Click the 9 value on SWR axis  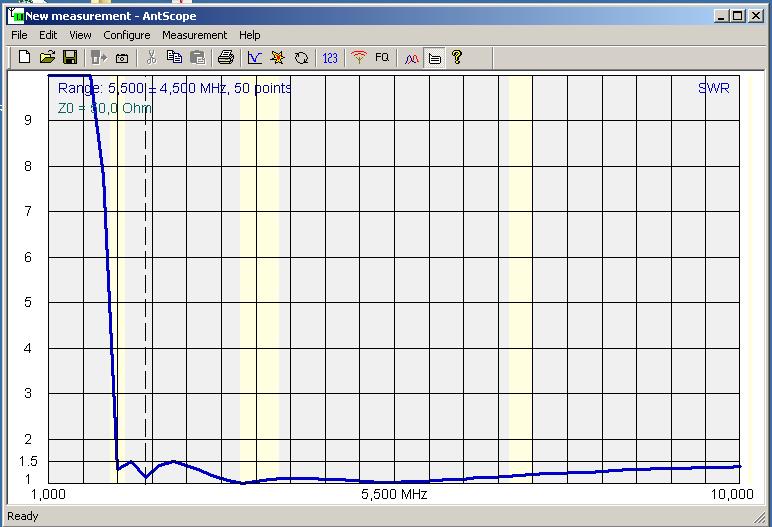point(28,120)
